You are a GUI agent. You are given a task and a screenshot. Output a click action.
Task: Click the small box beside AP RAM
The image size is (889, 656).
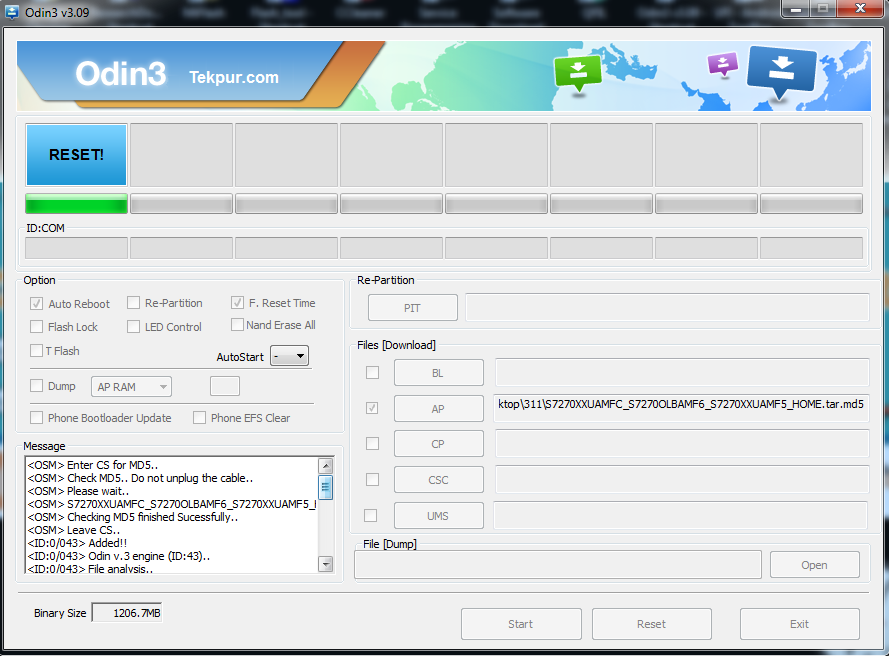click(225, 386)
